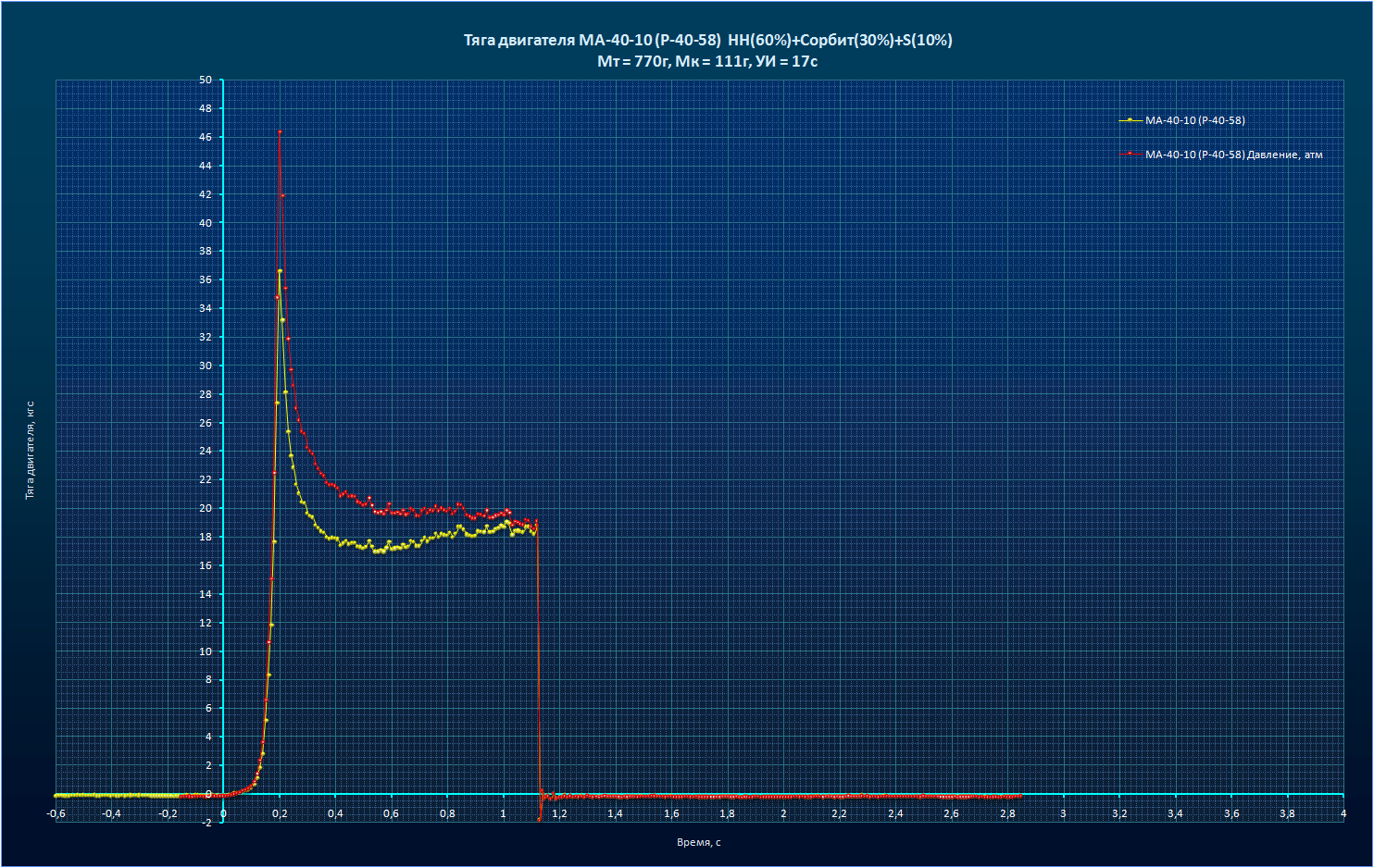1374x868 pixels.
Task: Click x-axis label -0,6
Action: pos(56,813)
